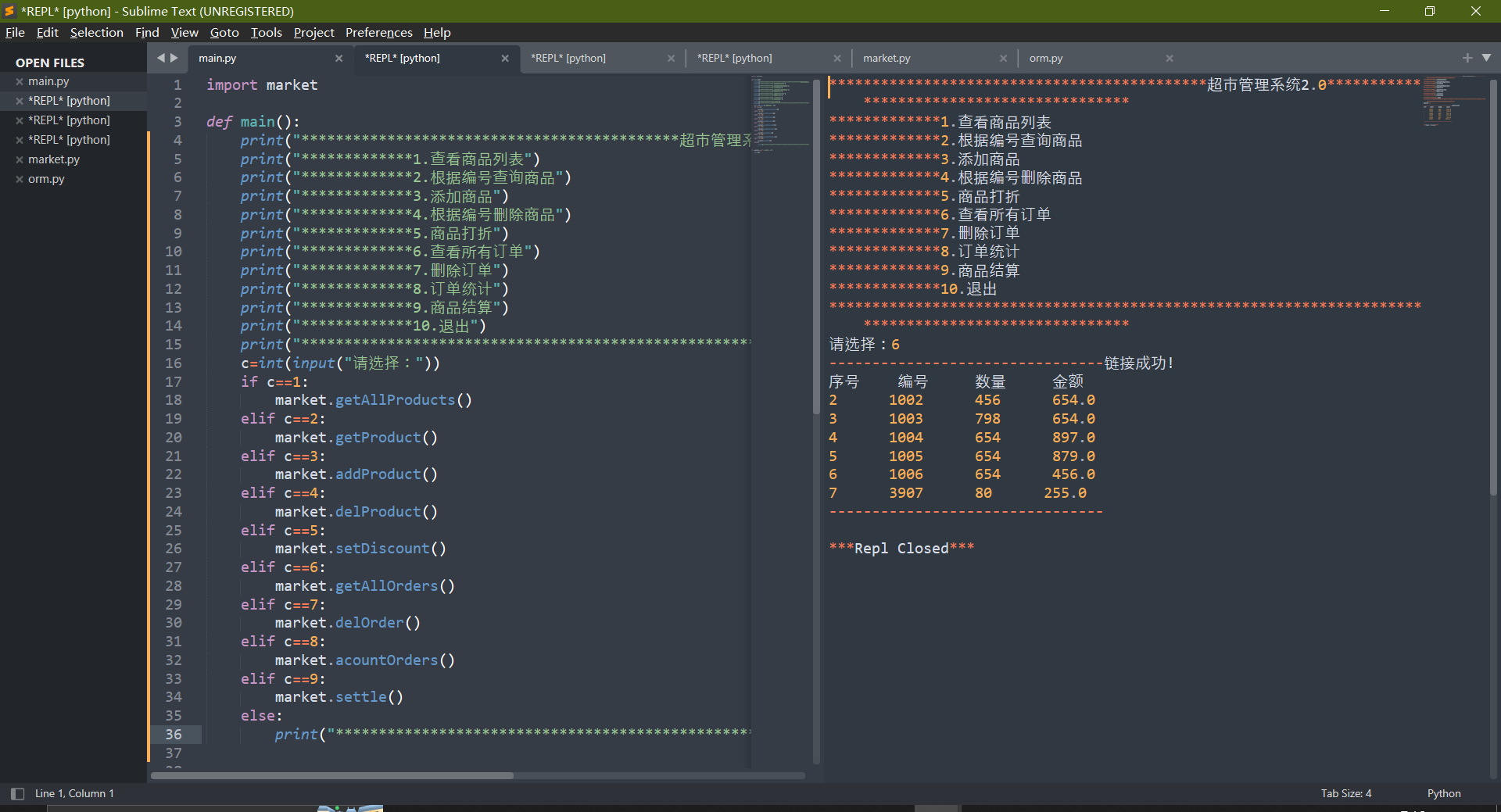
Task: Close the main.py tab with its X icon
Action: coord(339,59)
